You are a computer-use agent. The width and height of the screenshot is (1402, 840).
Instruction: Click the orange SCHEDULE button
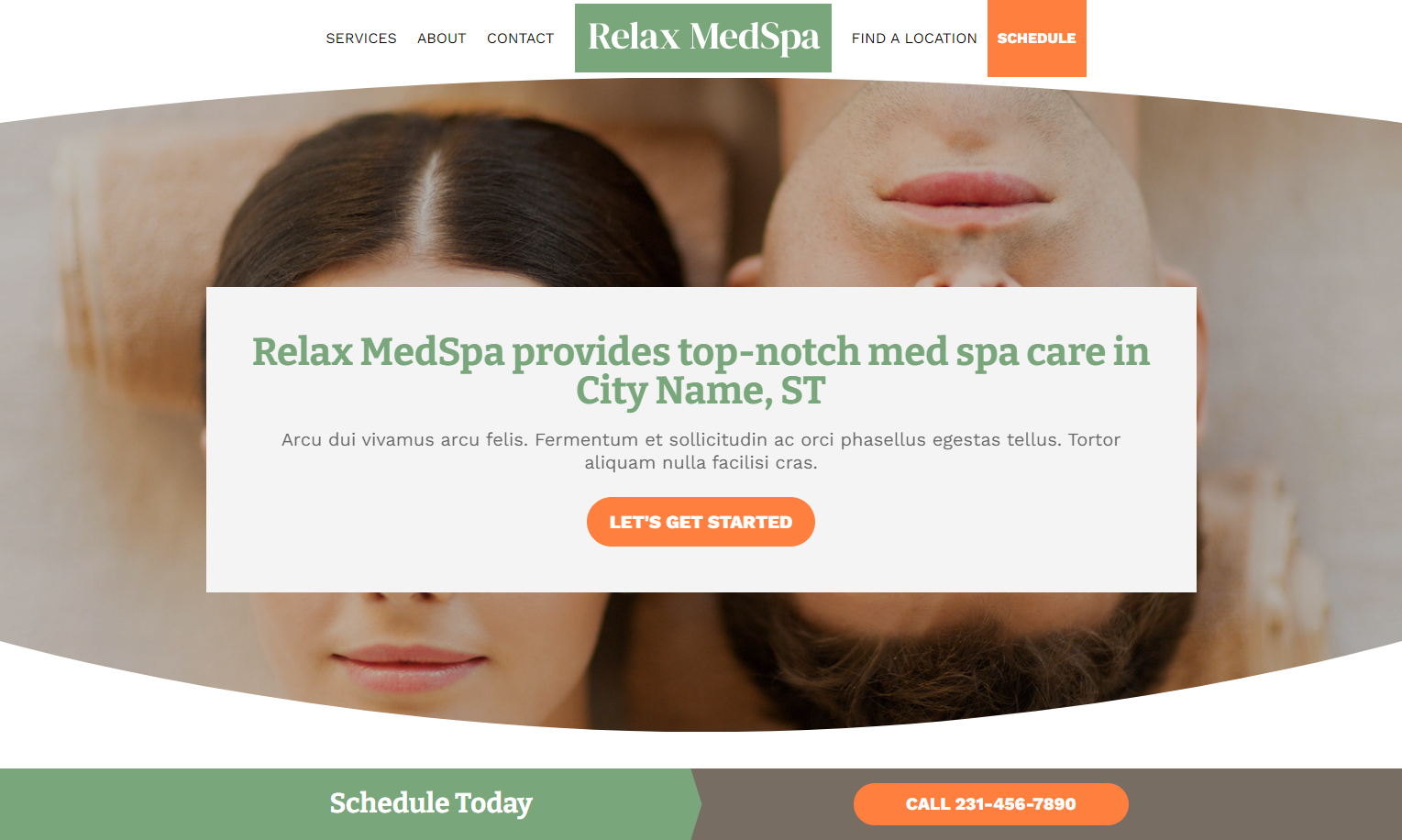point(1037,39)
